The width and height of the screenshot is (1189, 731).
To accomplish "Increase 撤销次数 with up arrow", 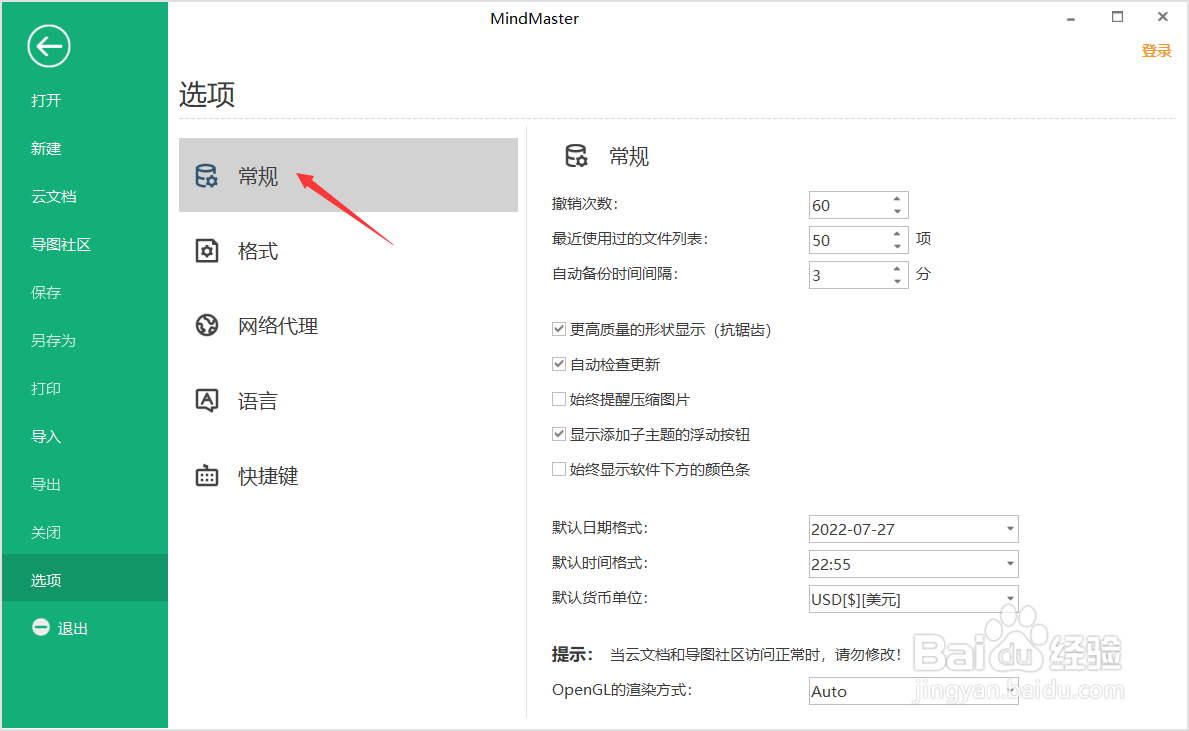I will coord(897,199).
